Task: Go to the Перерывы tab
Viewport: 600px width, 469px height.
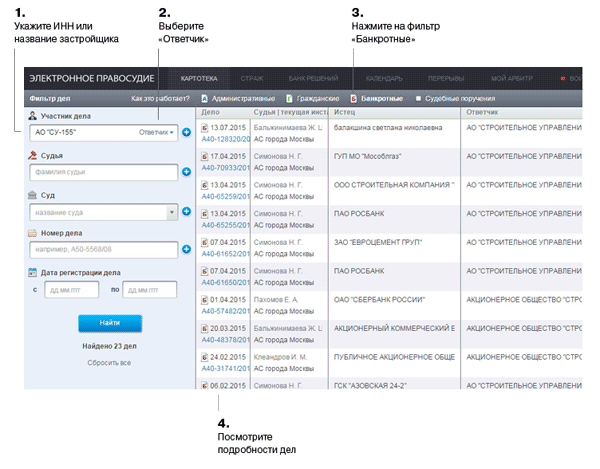Action: (446, 78)
